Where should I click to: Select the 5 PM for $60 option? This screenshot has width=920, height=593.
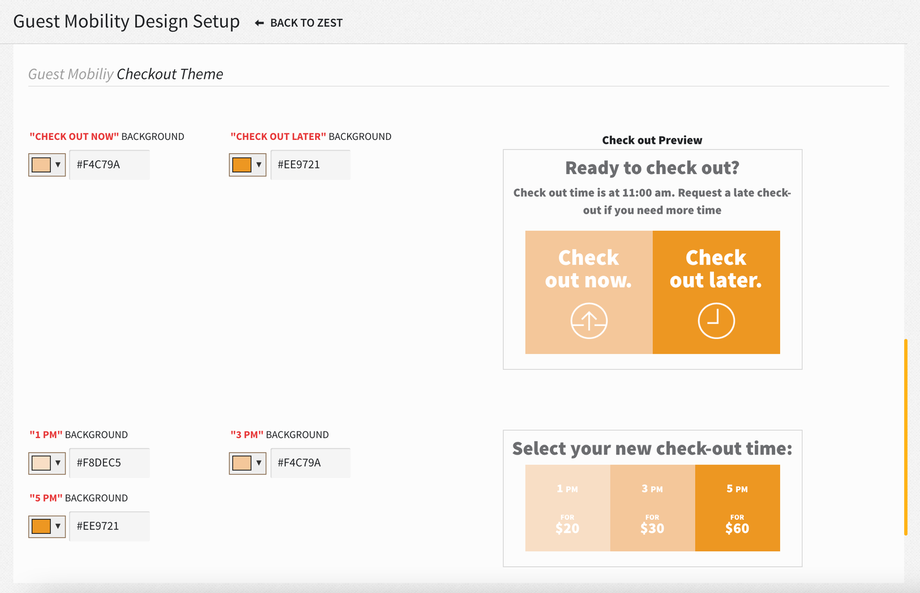(x=738, y=508)
